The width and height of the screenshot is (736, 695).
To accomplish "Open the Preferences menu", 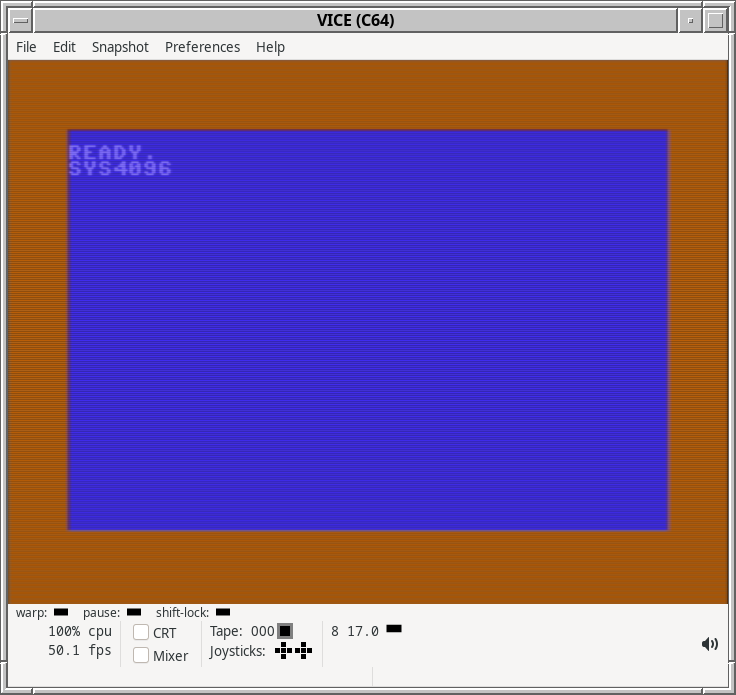I will (x=202, y=47).
